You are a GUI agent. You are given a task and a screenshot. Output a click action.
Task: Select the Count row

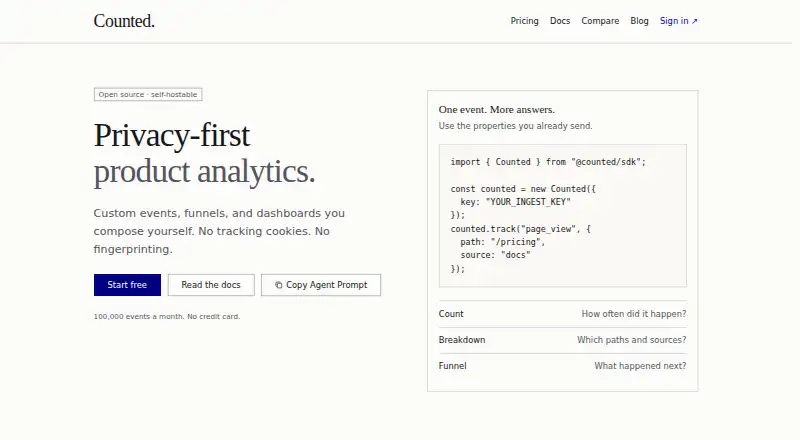[563, 314]
